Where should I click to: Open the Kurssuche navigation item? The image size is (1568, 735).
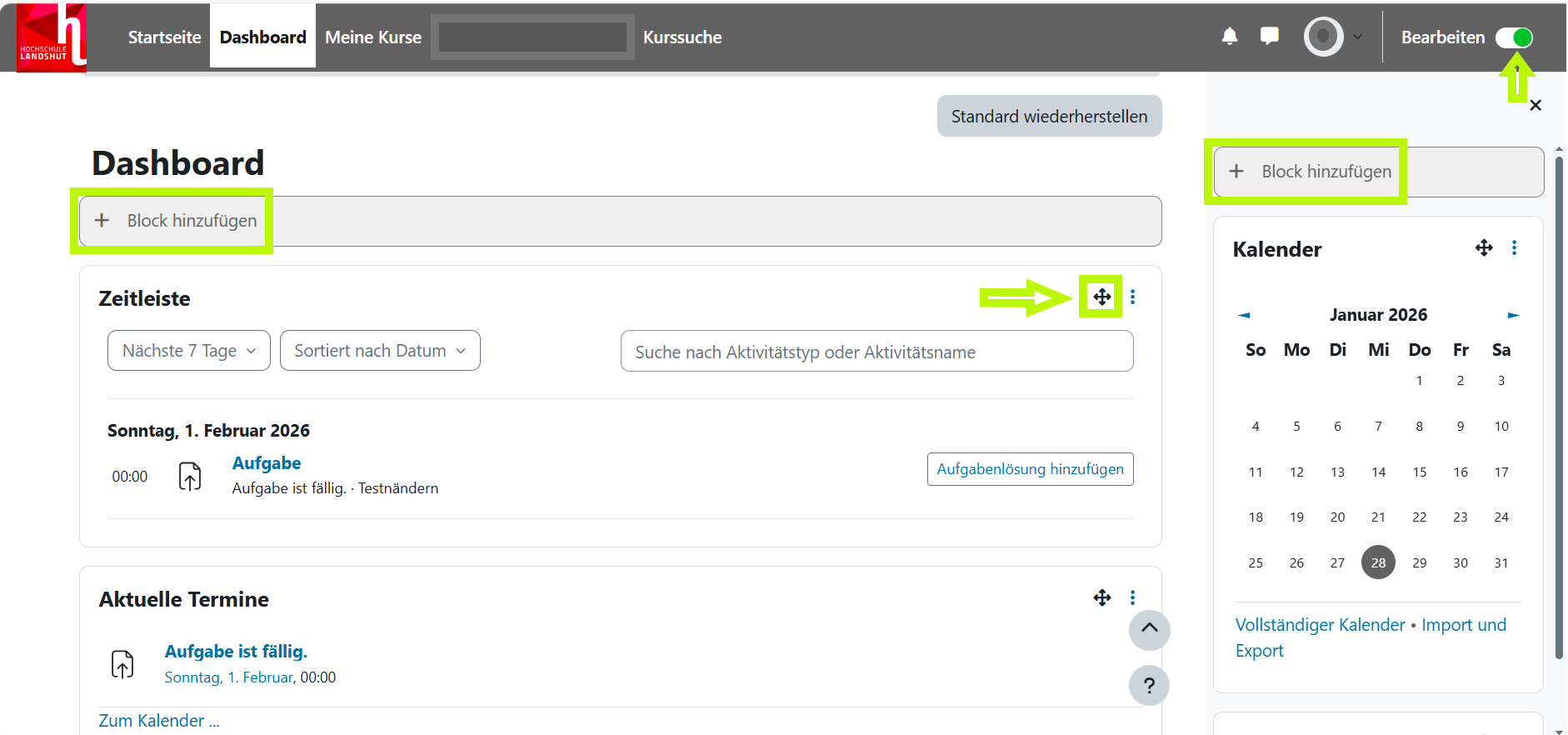682,37
